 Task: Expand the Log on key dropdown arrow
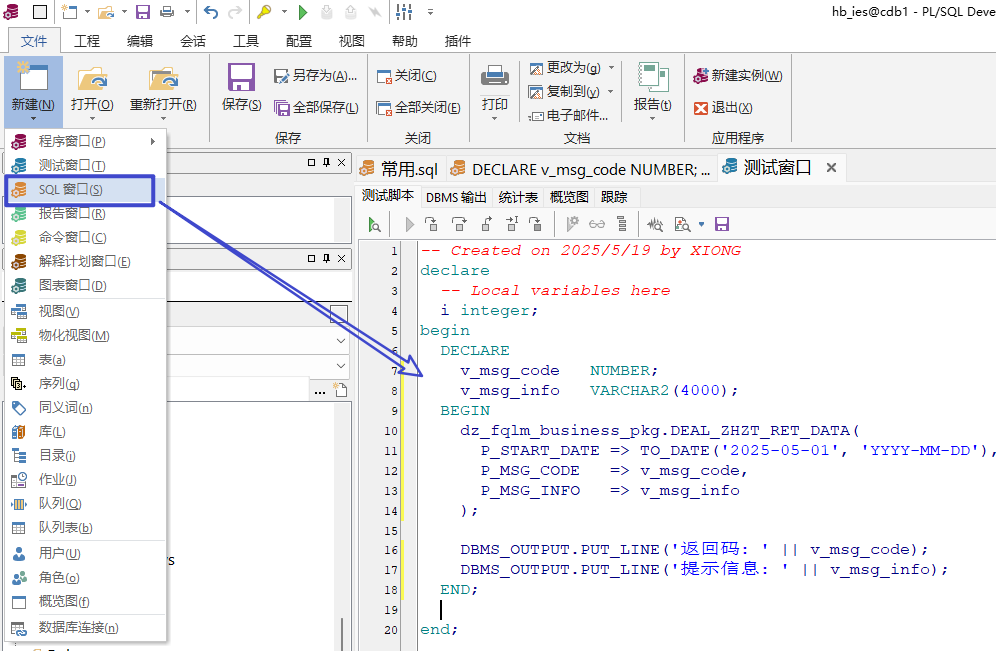click(x=284, y=11)
